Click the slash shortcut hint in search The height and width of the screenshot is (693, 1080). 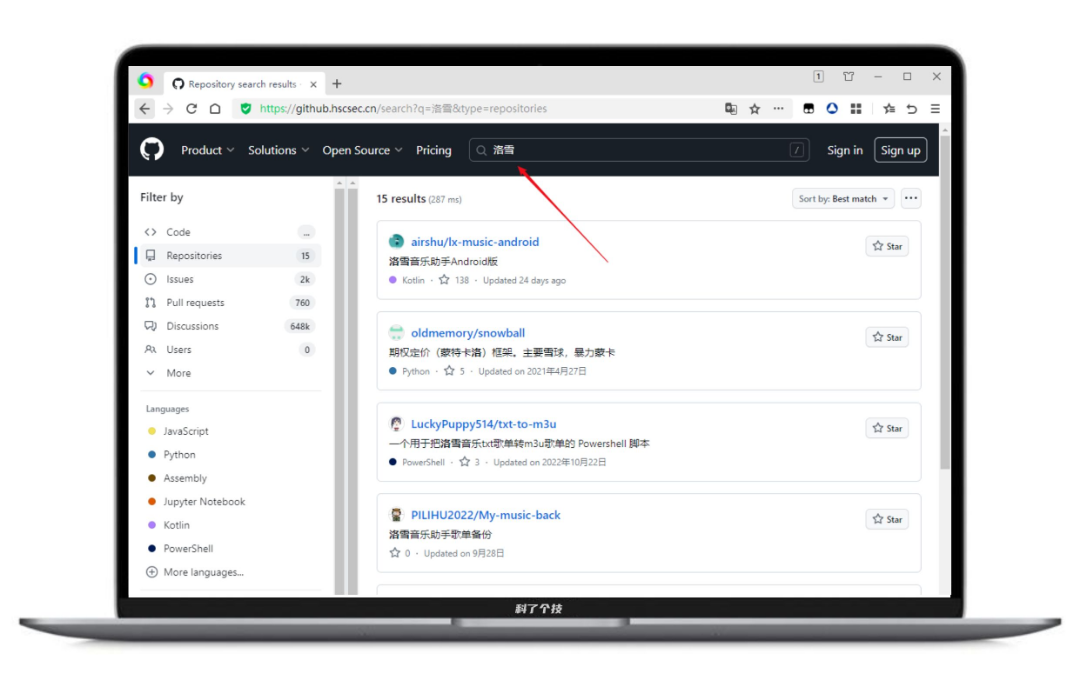click(x=796, y=150)
